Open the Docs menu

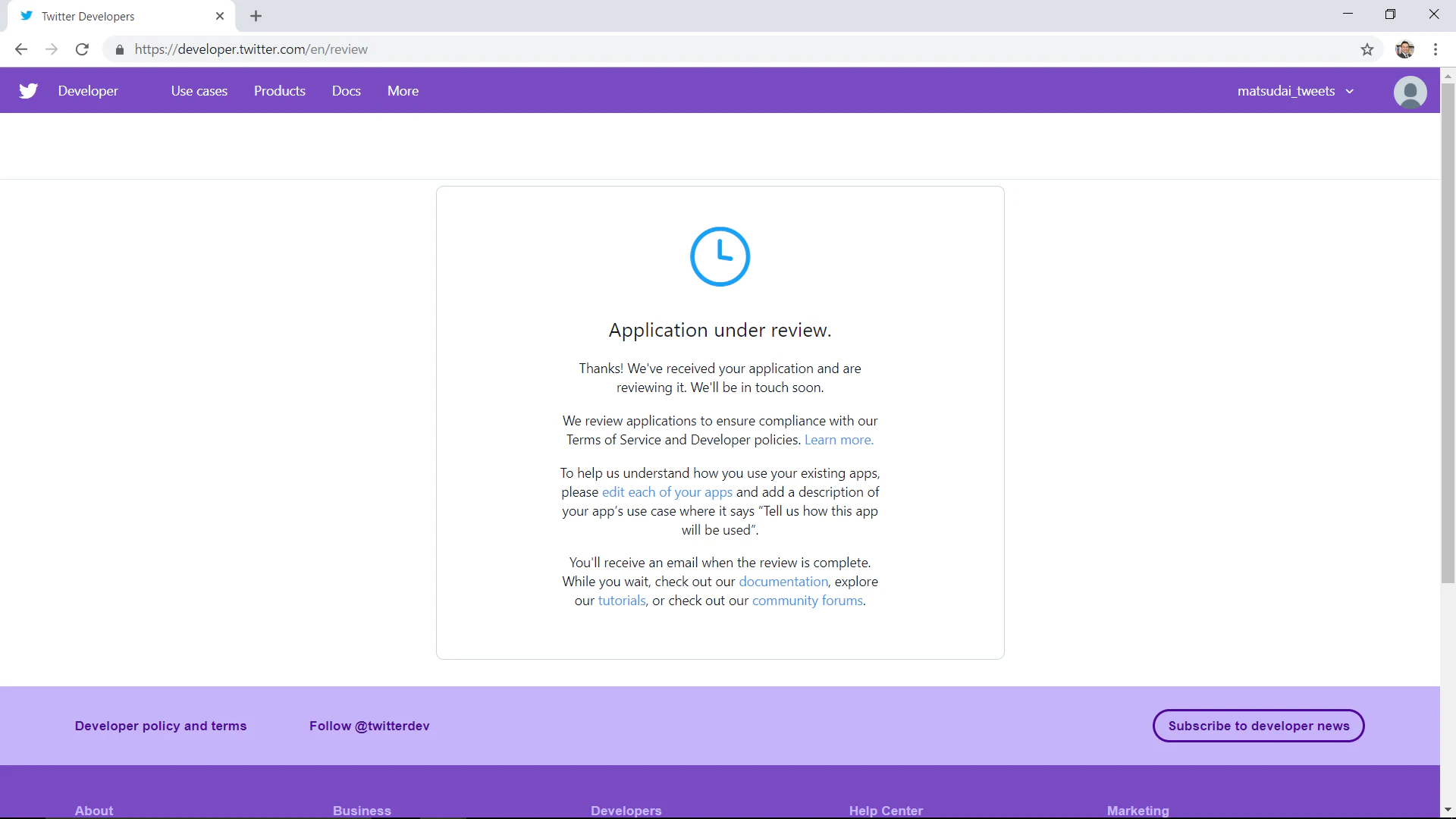[347, 91]
